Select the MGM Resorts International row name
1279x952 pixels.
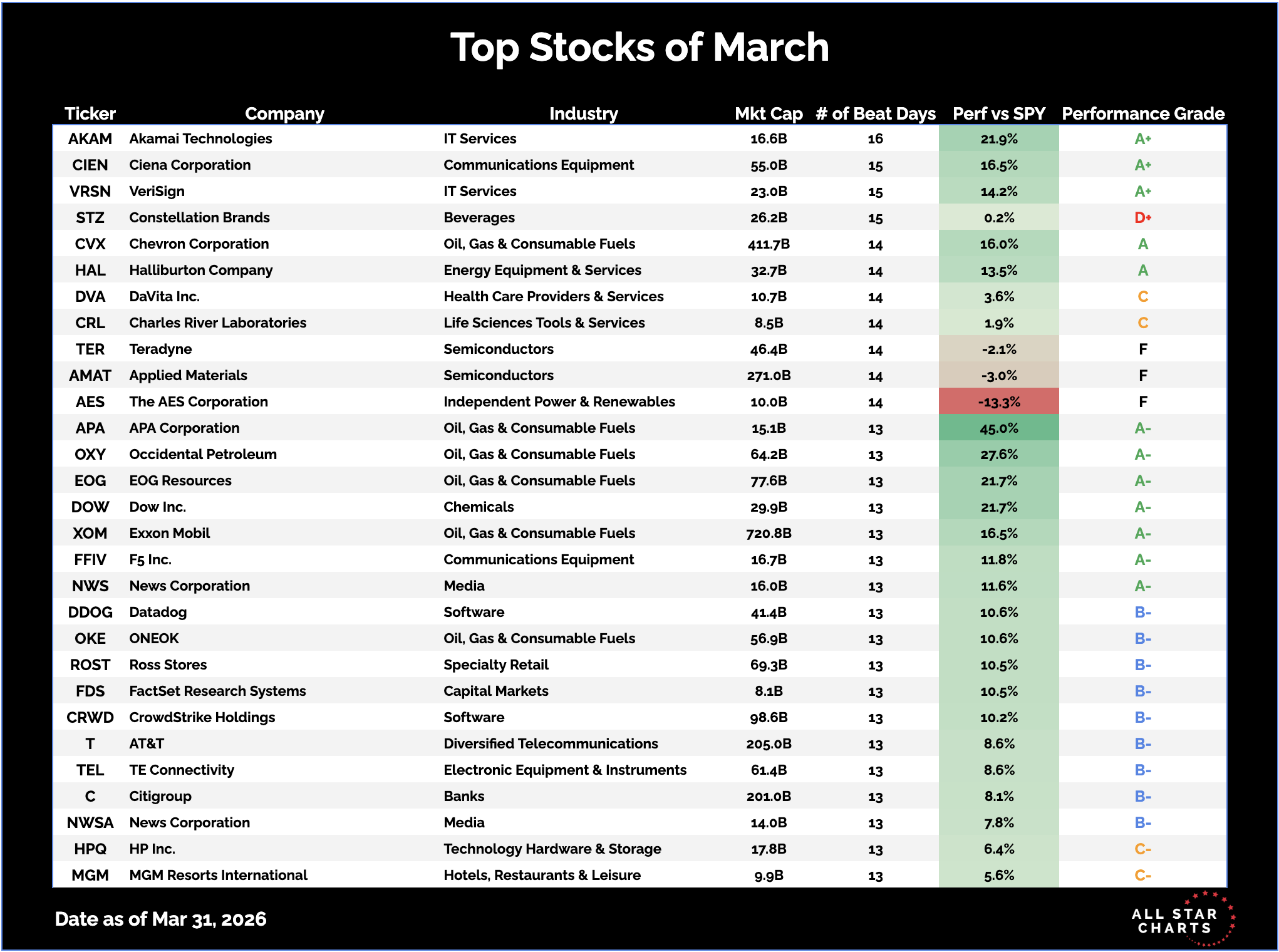[218, 875]
